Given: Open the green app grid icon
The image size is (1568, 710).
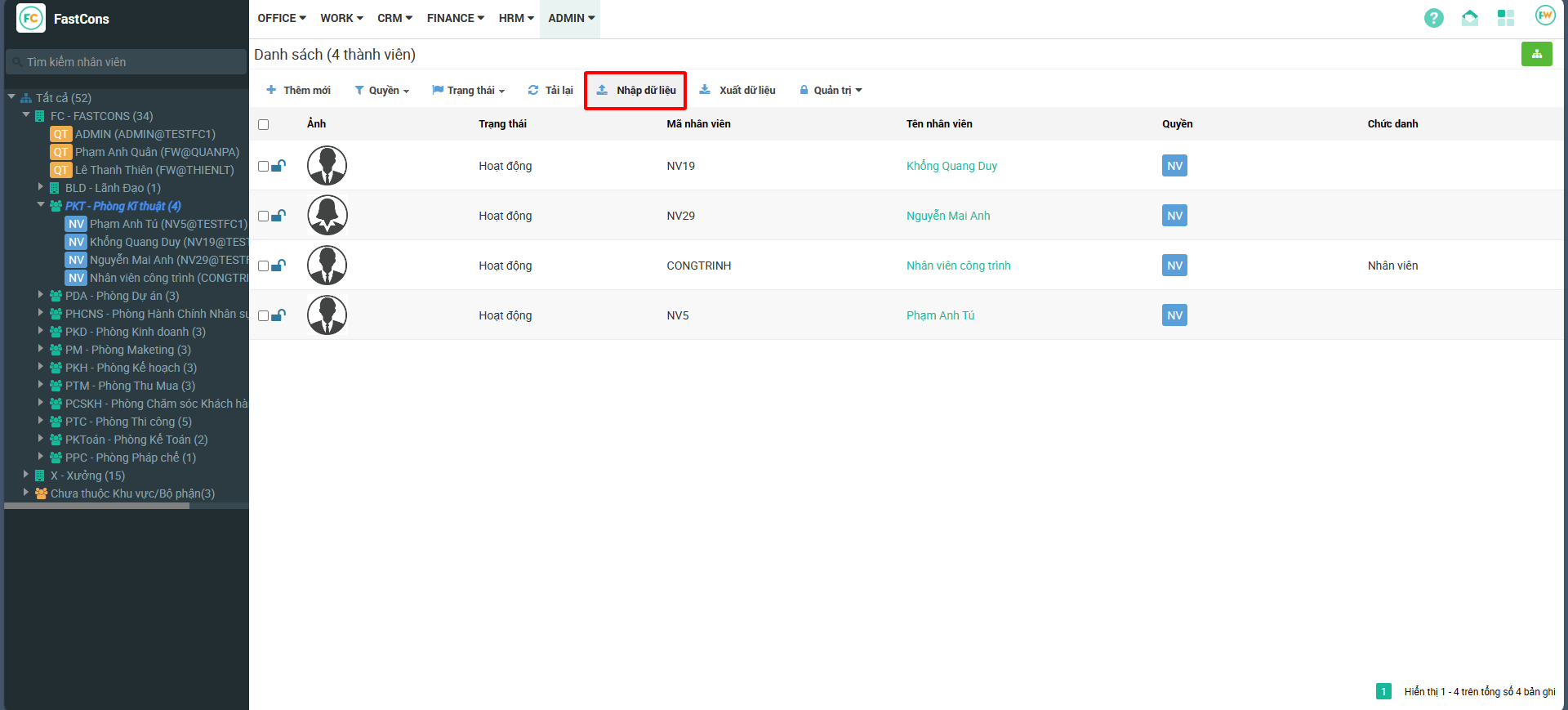Looking at the screenshot, I should [x=1505, y=18].
